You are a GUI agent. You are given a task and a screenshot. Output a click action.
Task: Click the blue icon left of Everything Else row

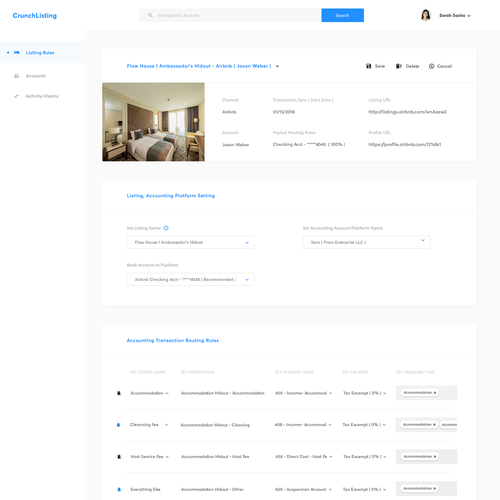[x=119, y=489]
